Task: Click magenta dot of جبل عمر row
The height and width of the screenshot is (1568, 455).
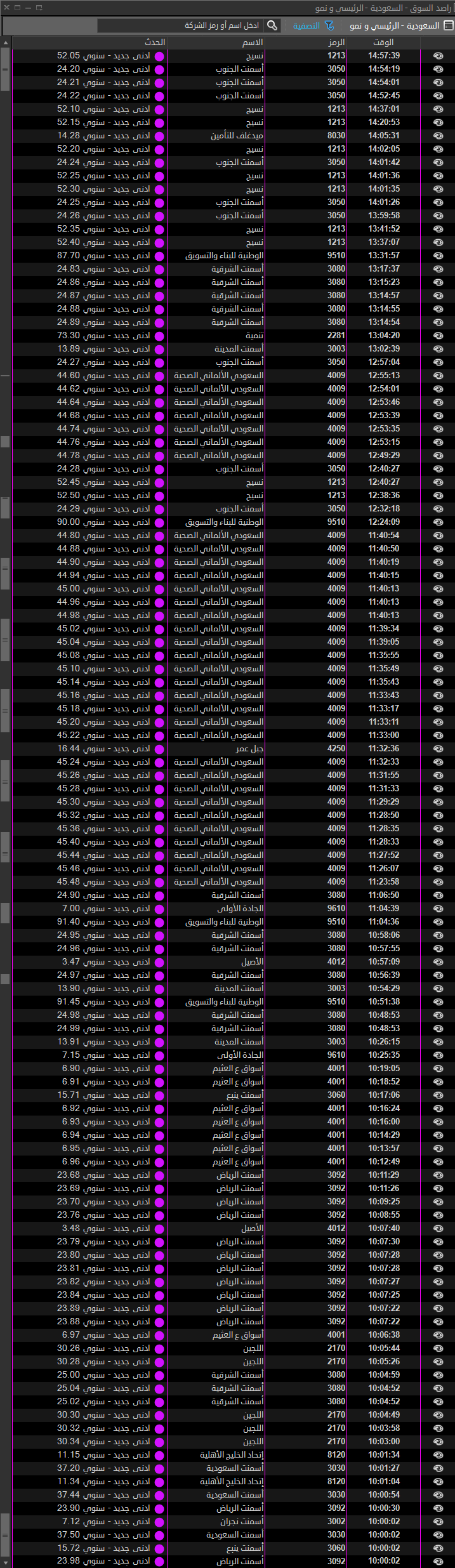Action: 159,749
